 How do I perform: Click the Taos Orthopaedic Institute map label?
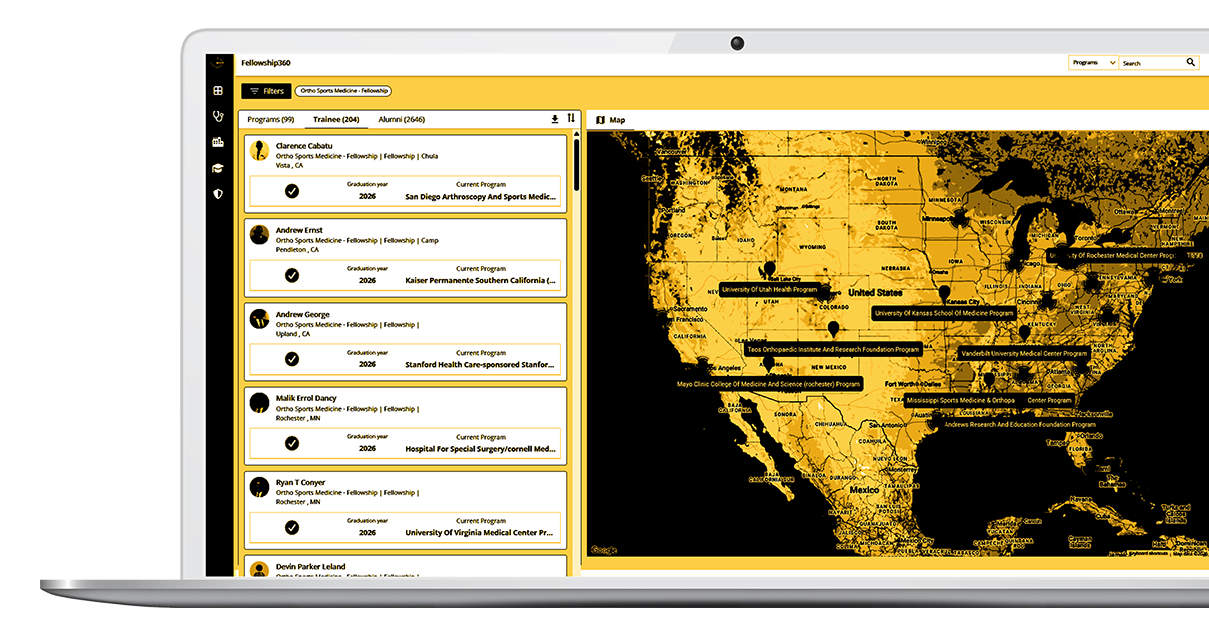[833, 350]
